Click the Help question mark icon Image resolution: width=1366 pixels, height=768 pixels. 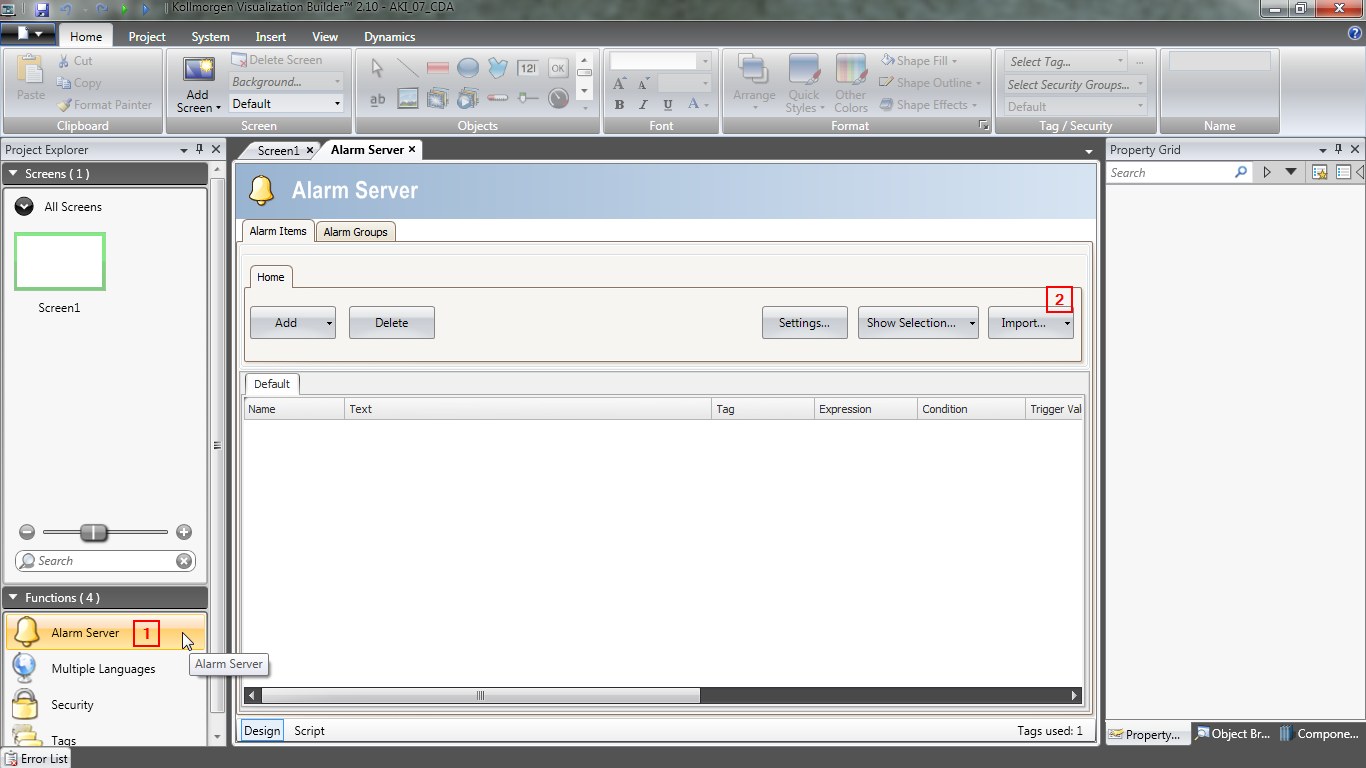[1355, 33]
